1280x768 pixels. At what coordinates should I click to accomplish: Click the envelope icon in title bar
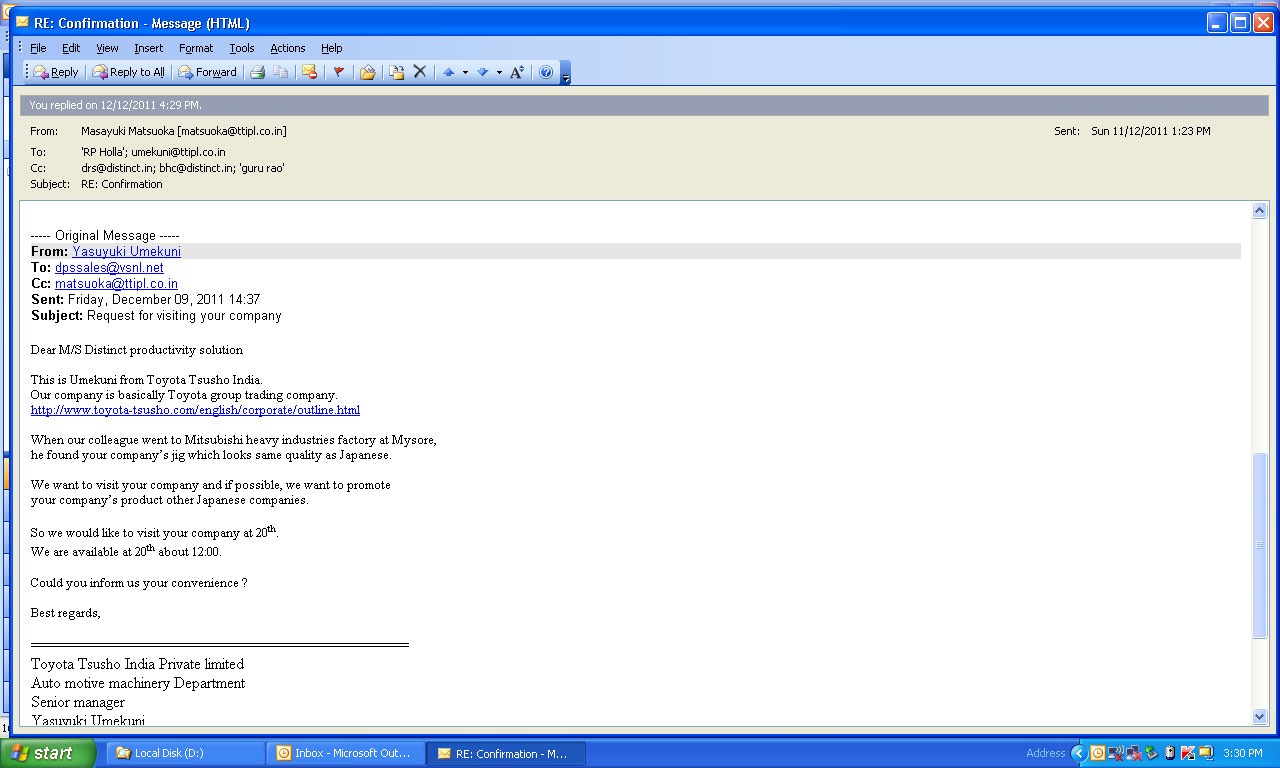pos(22,22)
